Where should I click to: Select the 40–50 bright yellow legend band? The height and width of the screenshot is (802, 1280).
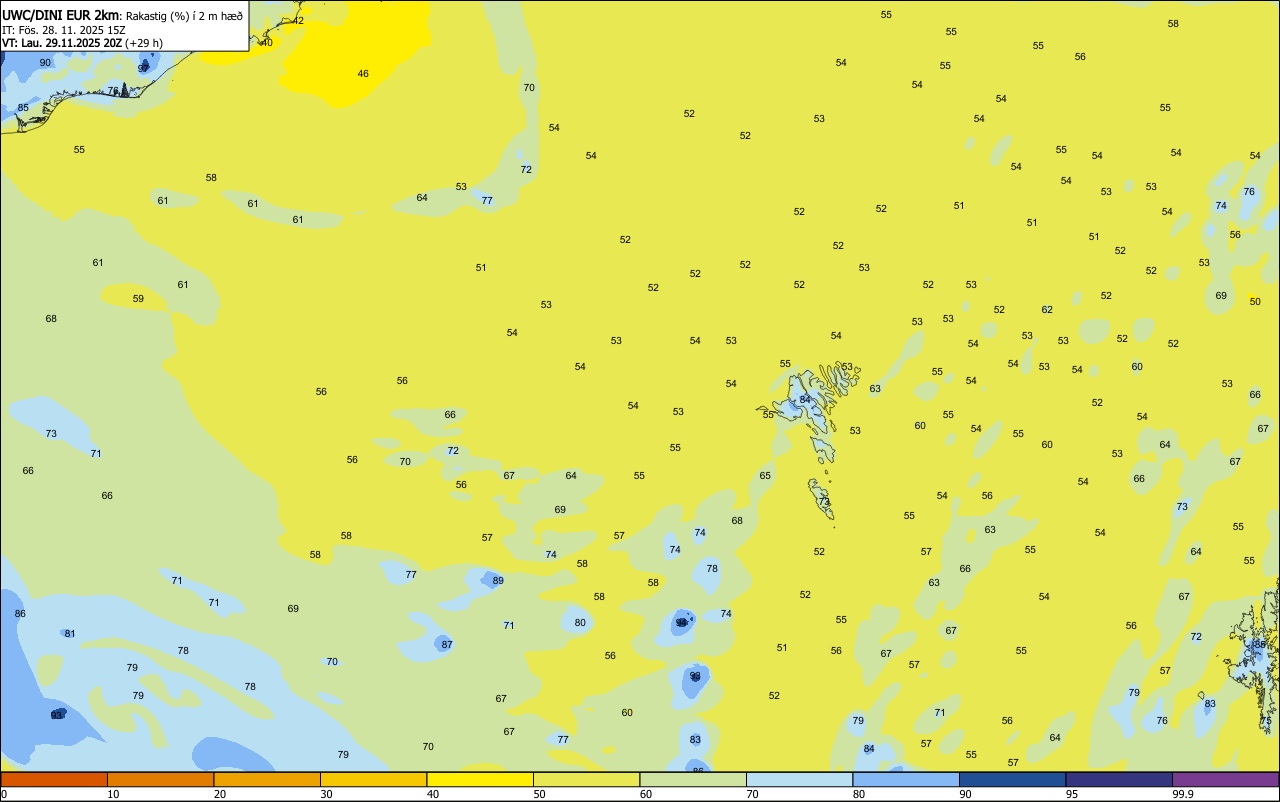480,779
